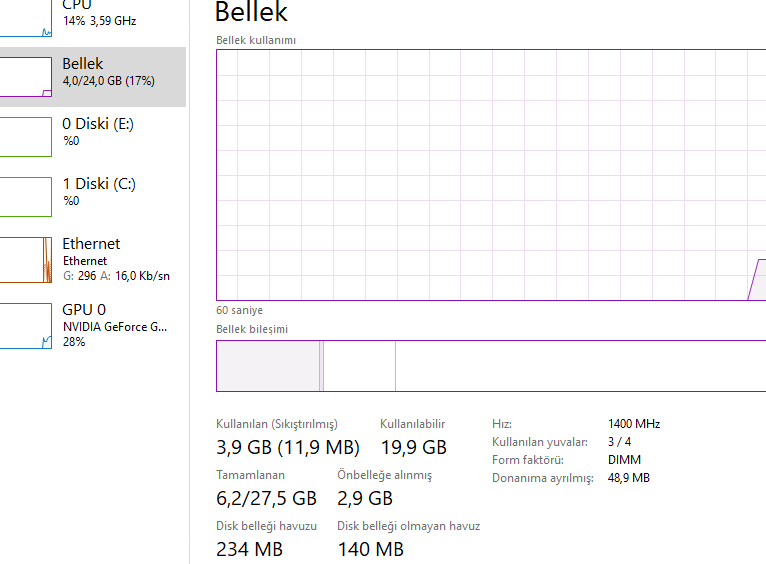The width and height of the screenshot is (766, 564).
Task: Click the Ethernet orange activity graph thumbnail
Action: tap(25, 259)
